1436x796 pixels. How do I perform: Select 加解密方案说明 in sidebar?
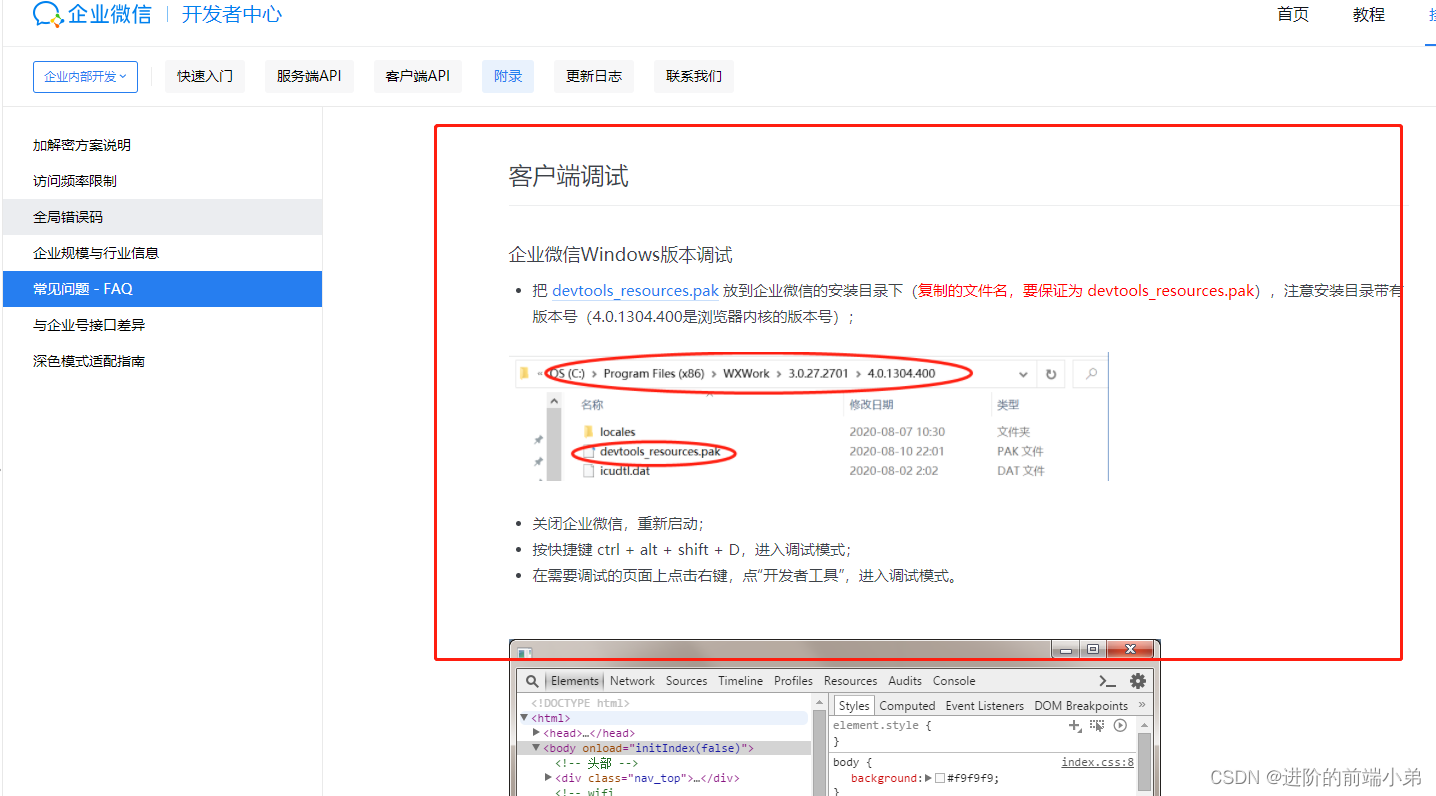162,145
